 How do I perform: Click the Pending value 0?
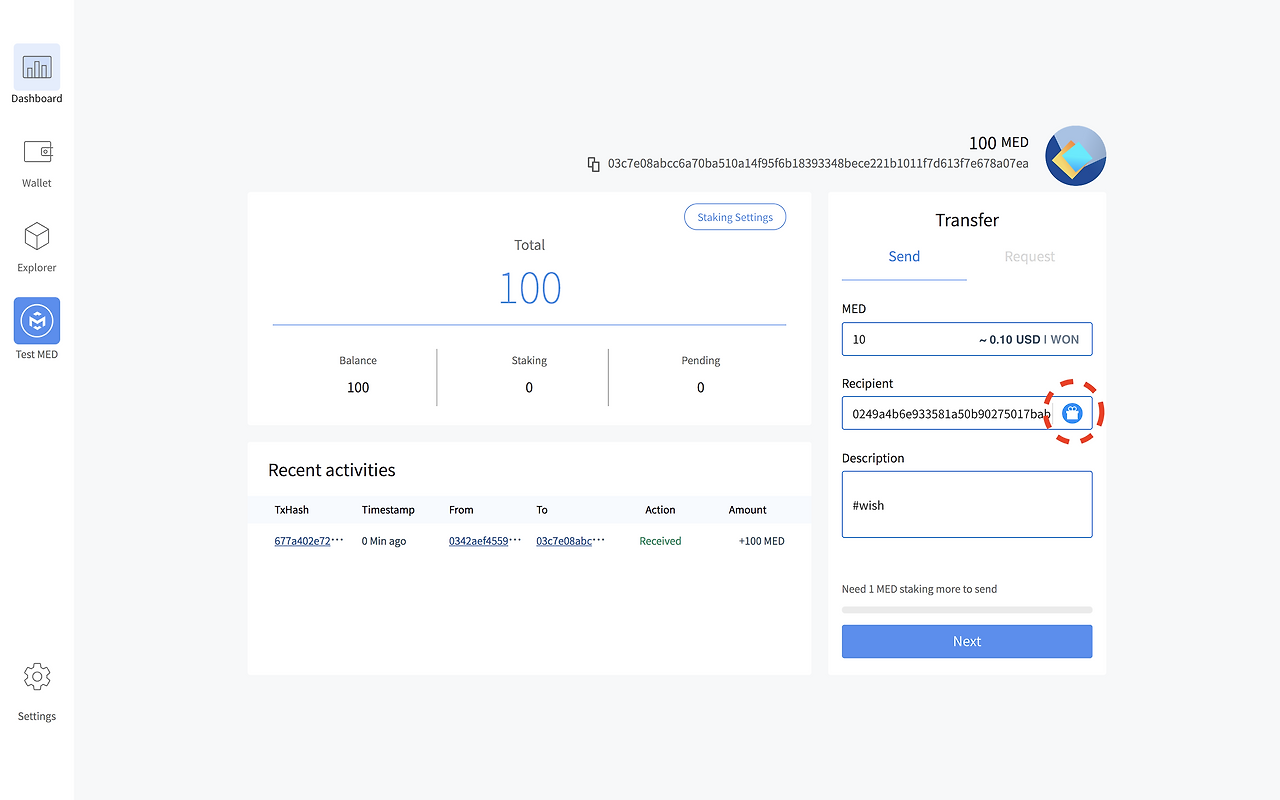[x=700, y=388]
